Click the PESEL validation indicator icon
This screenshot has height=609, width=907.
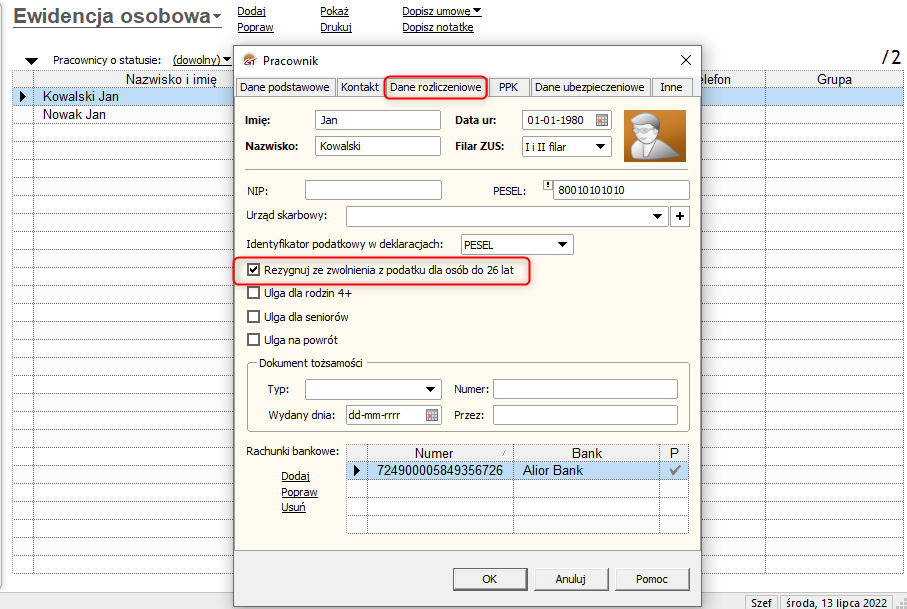point(547,185)
